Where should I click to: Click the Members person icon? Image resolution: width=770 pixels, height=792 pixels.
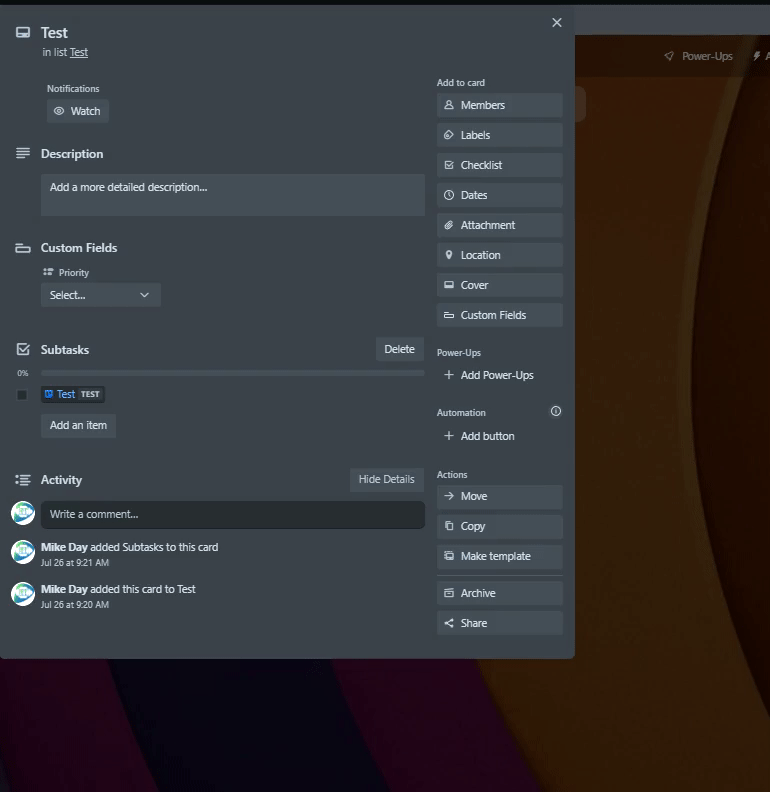pyautogui.click(x=449, y=105)
